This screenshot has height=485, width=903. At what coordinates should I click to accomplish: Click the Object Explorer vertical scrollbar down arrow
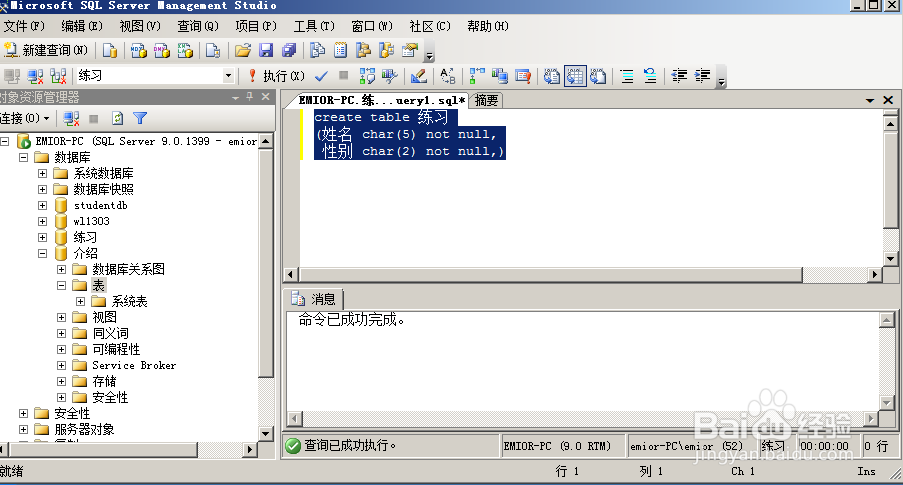coord(265,434)
